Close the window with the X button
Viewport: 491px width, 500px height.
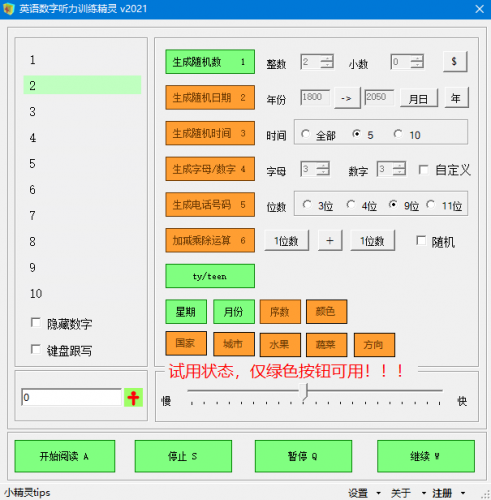click(x=479, y=9)
